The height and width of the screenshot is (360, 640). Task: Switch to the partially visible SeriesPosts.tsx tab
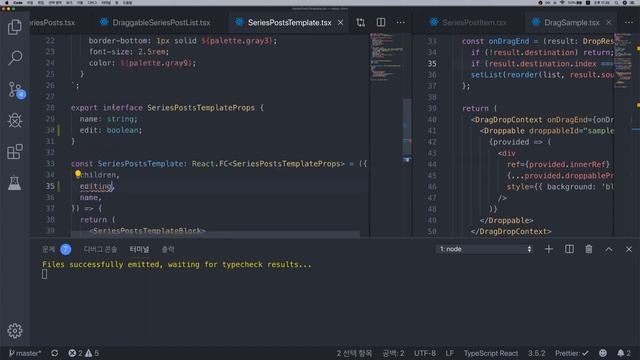[52, 22]
